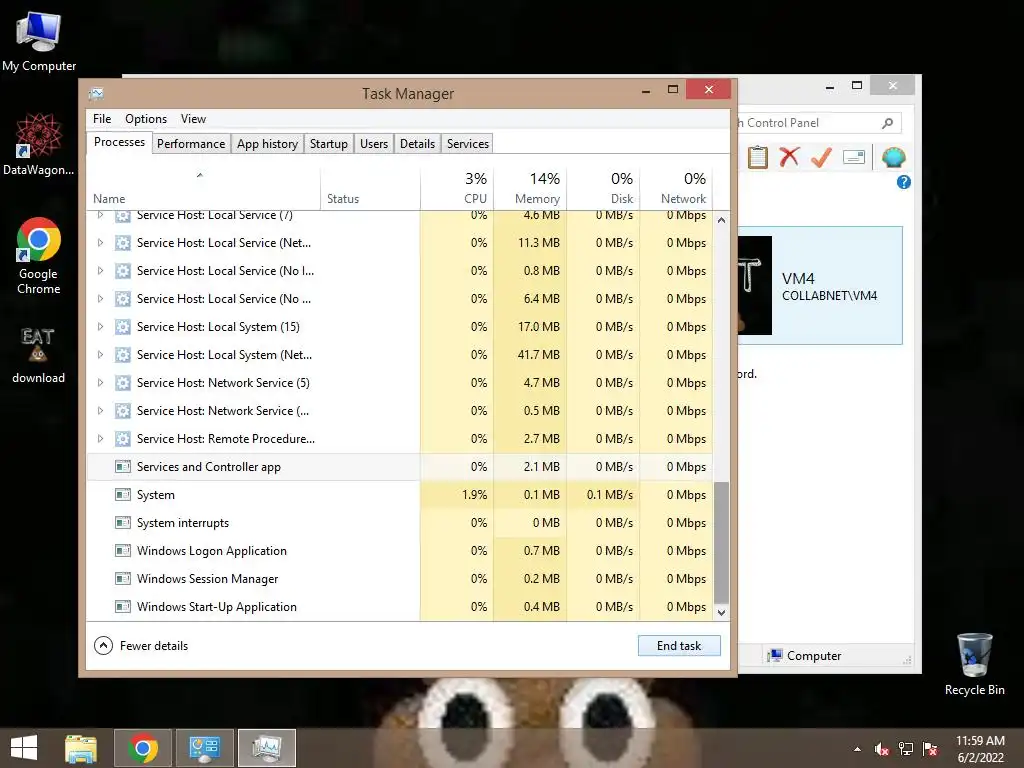Sort processes by Memory column
The image size is (1024, 768).
coord(530,188)
